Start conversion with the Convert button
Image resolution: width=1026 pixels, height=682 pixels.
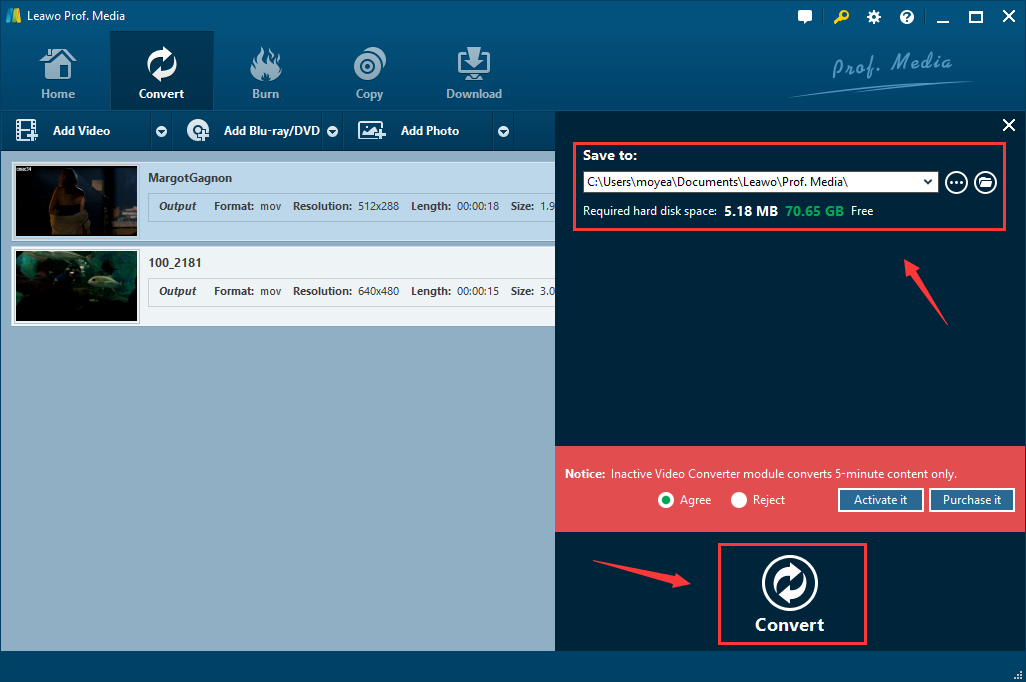(790, 595)
